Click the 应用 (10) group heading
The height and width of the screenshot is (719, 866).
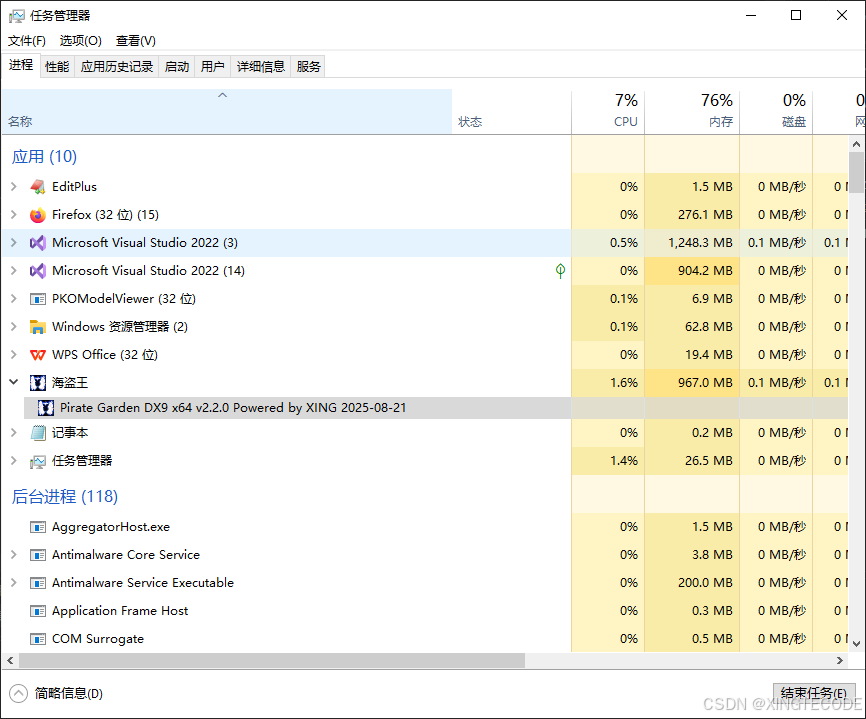click(44, 157)
